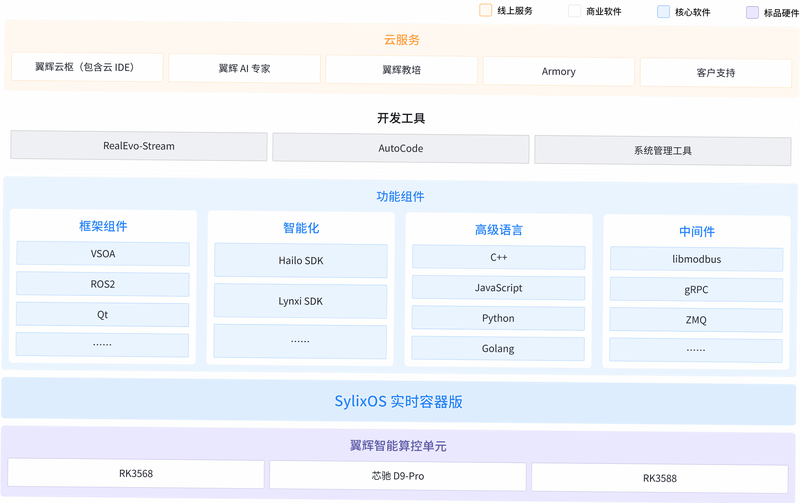Click the 框架组件 column heading

pos(103,226)
